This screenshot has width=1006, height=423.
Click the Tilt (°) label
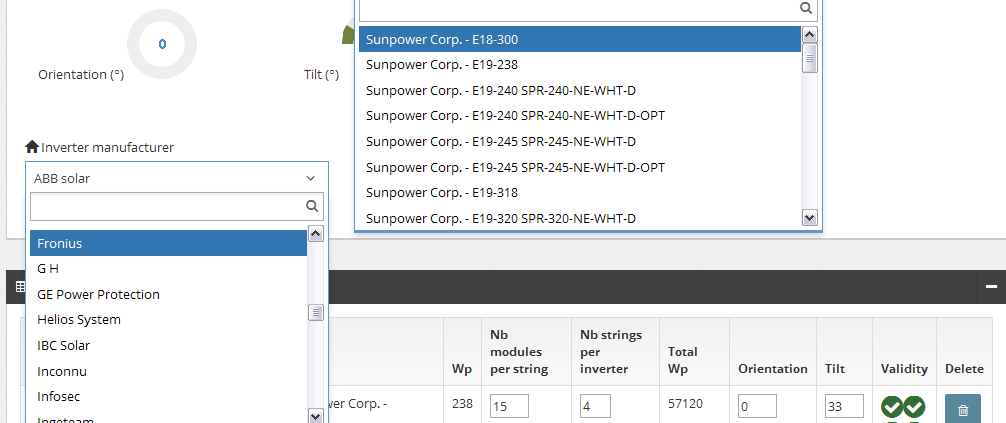[321, 74]
